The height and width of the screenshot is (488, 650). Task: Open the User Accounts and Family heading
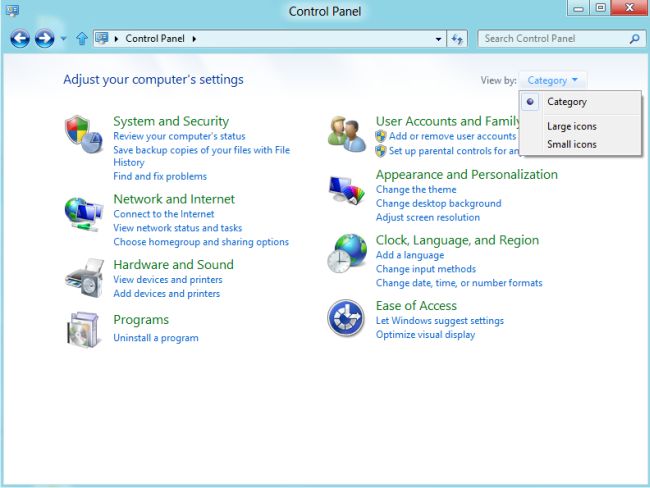tap(448, 121)
